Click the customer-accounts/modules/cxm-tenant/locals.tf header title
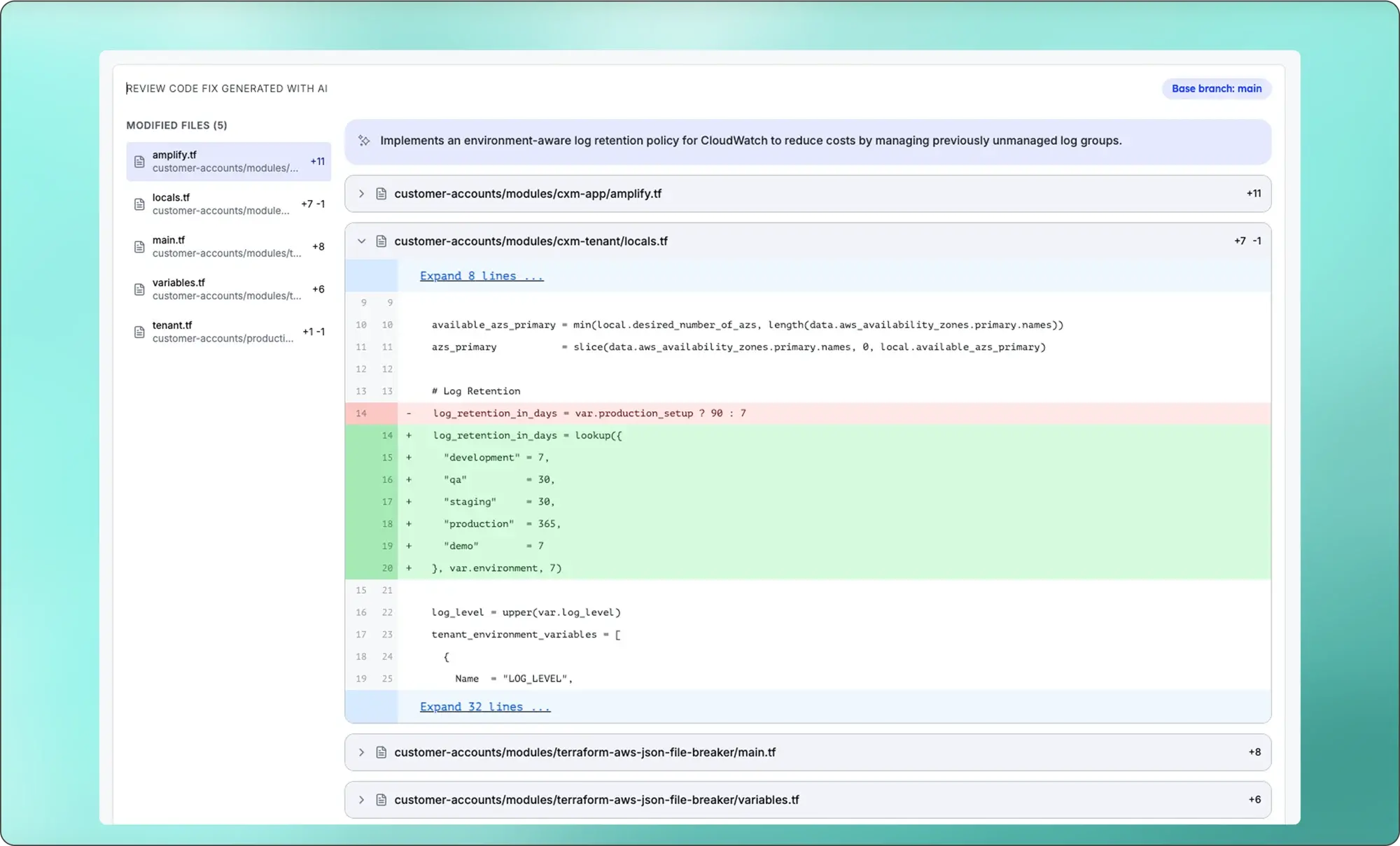The height and width of the screenshot is (846, 1400). 531,241
